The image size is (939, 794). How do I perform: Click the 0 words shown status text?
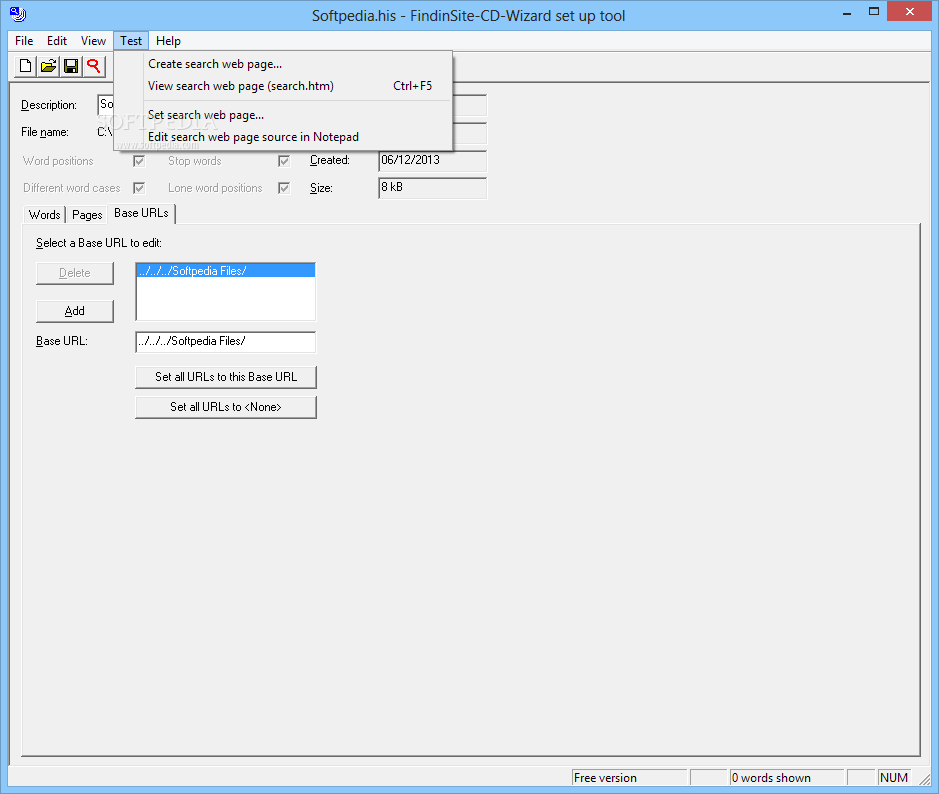(x=771, y=778)
